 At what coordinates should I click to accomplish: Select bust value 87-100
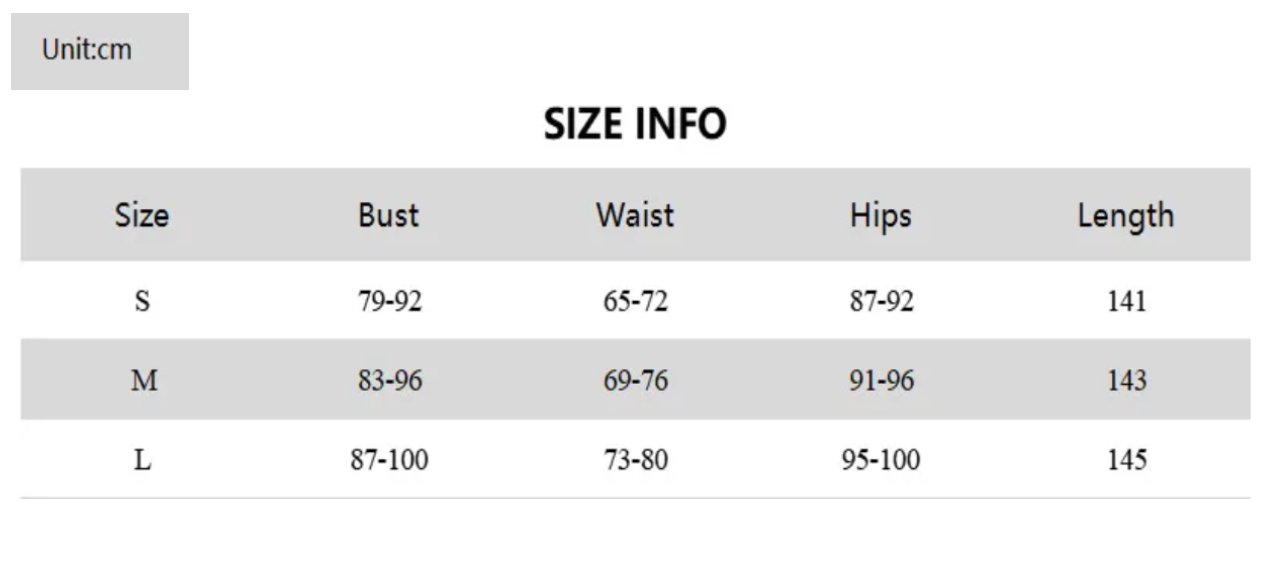pyautogui.click(x=389, y=460)
